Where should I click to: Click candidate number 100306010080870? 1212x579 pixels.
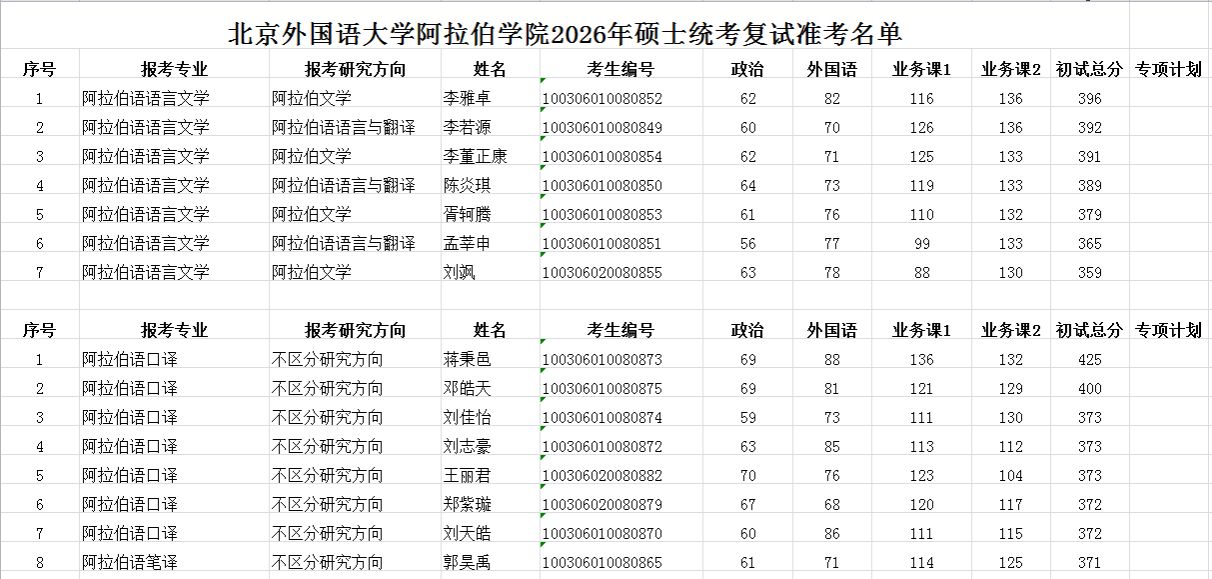click(x=602, y=534)
